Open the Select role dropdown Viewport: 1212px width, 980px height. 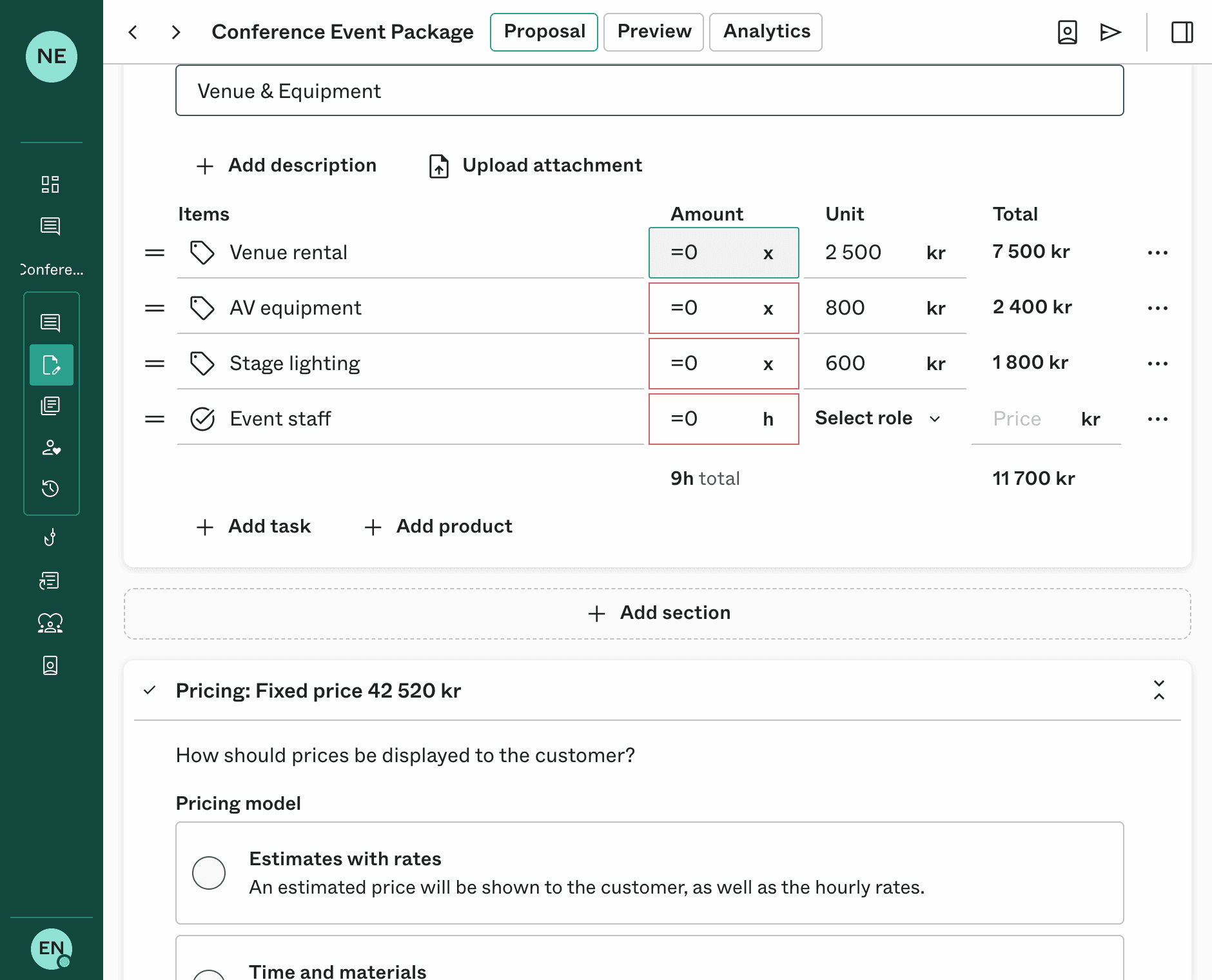[x=877, y=418]
